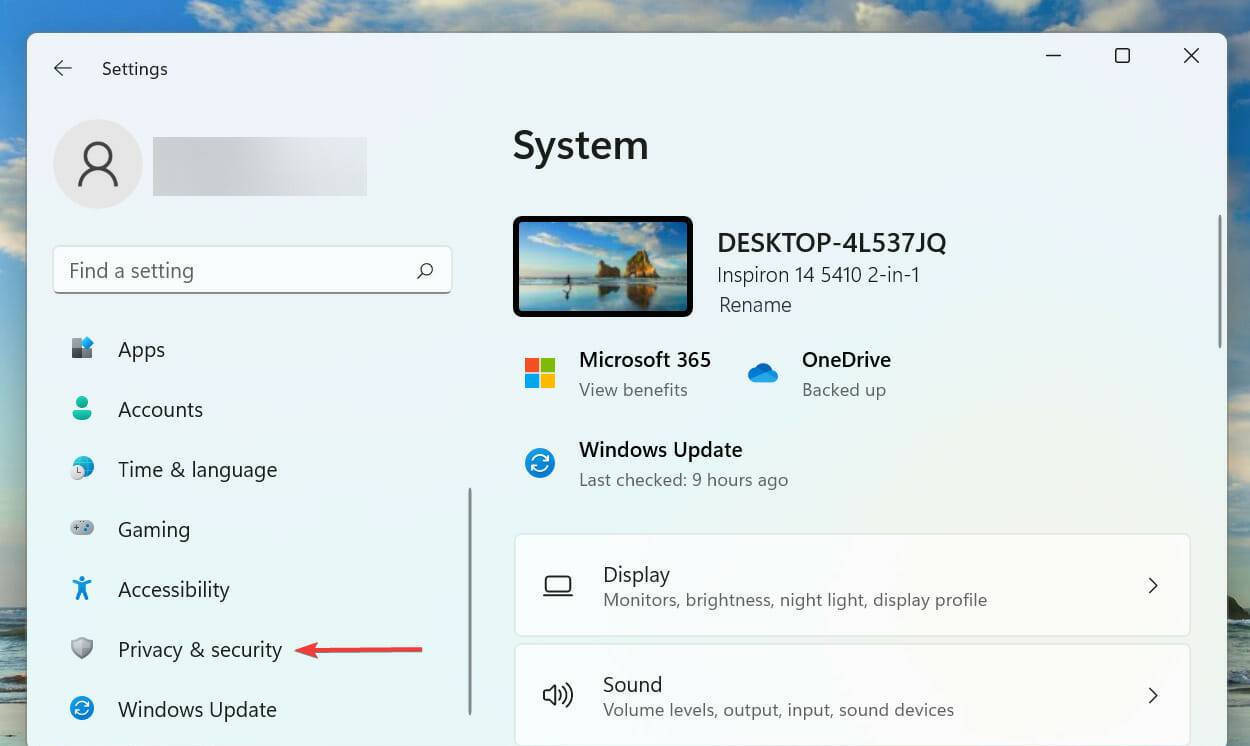This screenshot has height=746, width=1250.
Task: Click the device wallpaper thumbnail
Action: [x=602, y=265]
